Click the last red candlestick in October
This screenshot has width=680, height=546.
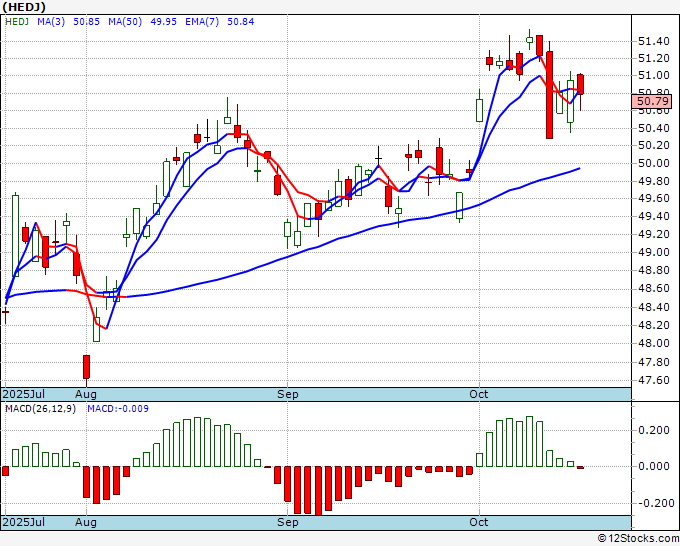[x=580, y=84]
